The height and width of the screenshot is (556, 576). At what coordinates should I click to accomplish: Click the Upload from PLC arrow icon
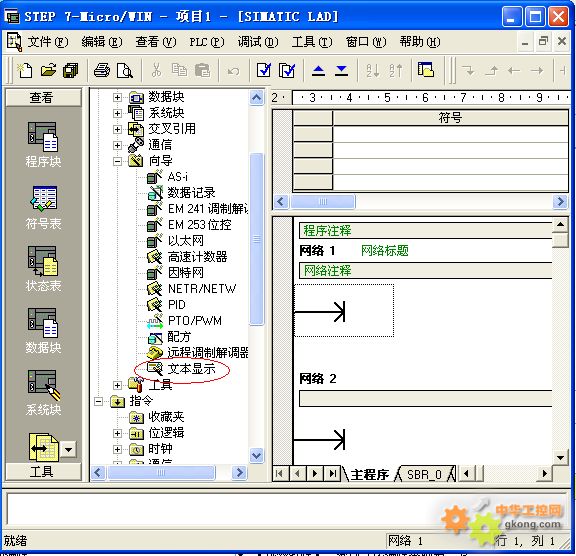pos(318,71)
